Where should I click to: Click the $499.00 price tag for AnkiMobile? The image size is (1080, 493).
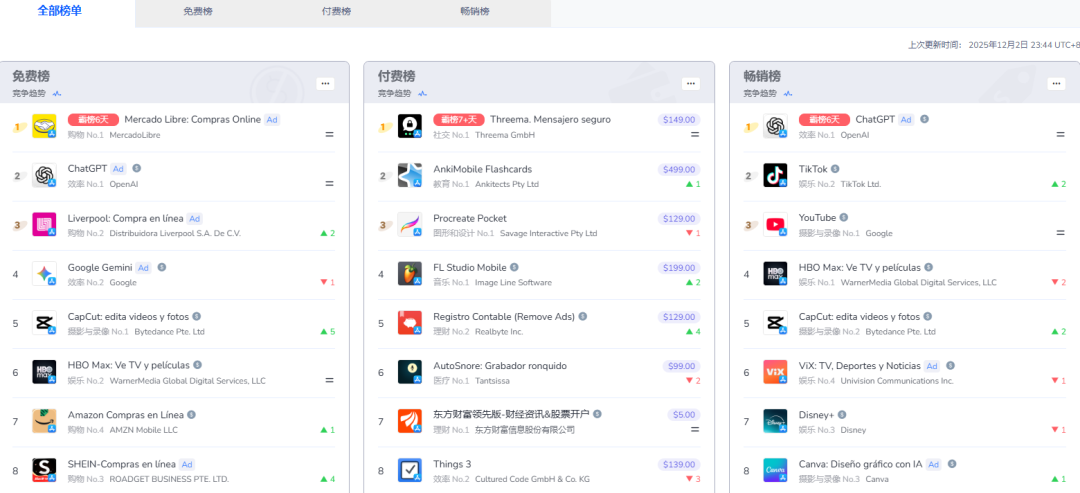678,169
